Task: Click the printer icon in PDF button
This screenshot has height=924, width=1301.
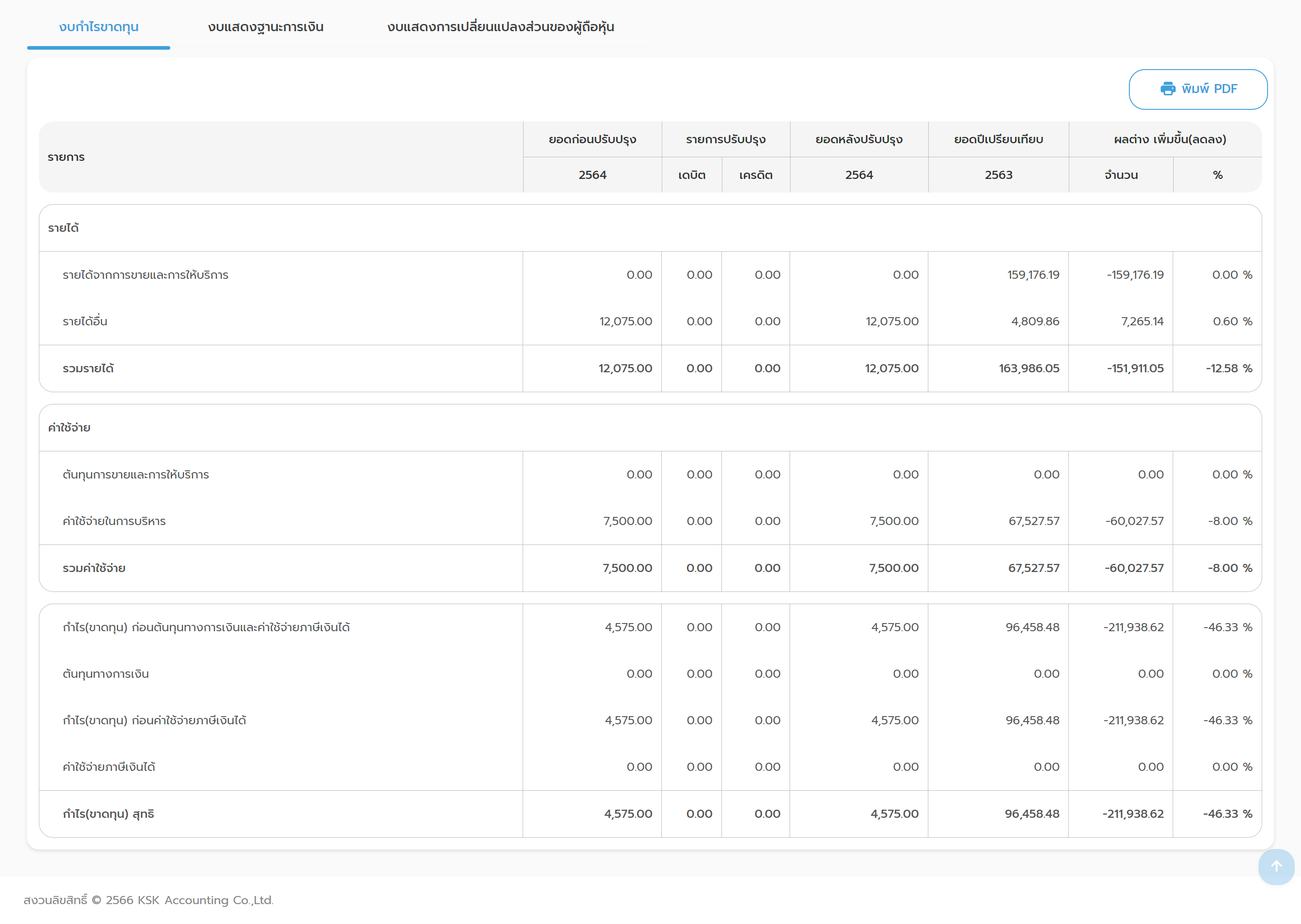Action: click(x=1167, y=89)
